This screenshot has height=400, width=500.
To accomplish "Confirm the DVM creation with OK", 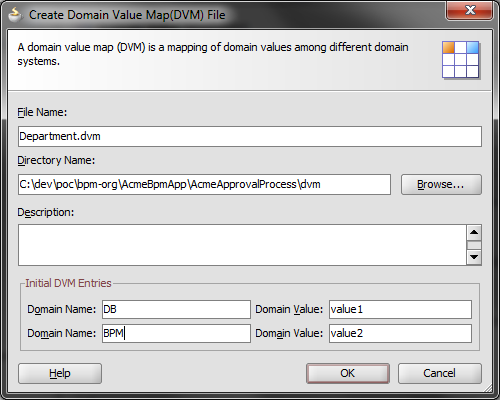I will pos(348,373).
